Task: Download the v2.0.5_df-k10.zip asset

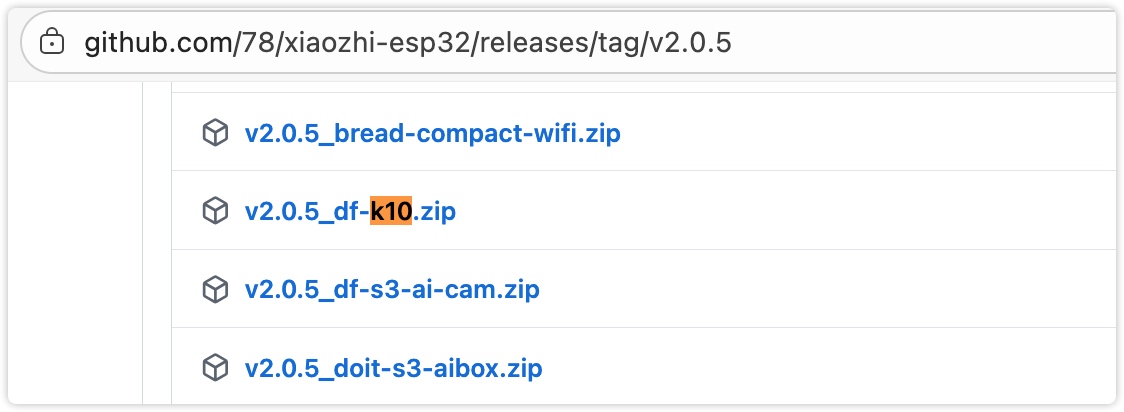Action: 350,212
